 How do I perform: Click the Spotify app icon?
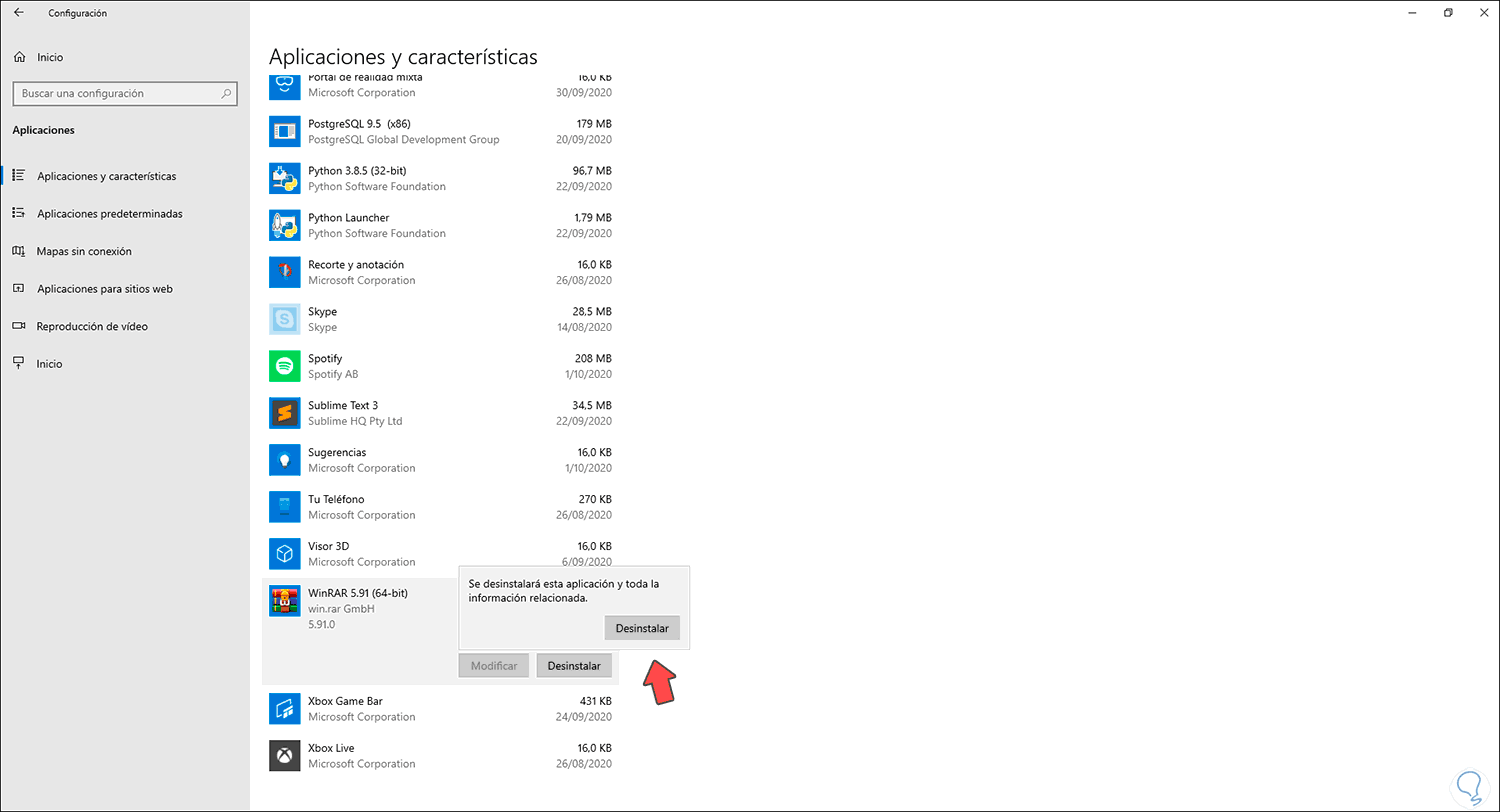[x=285, y=366]
